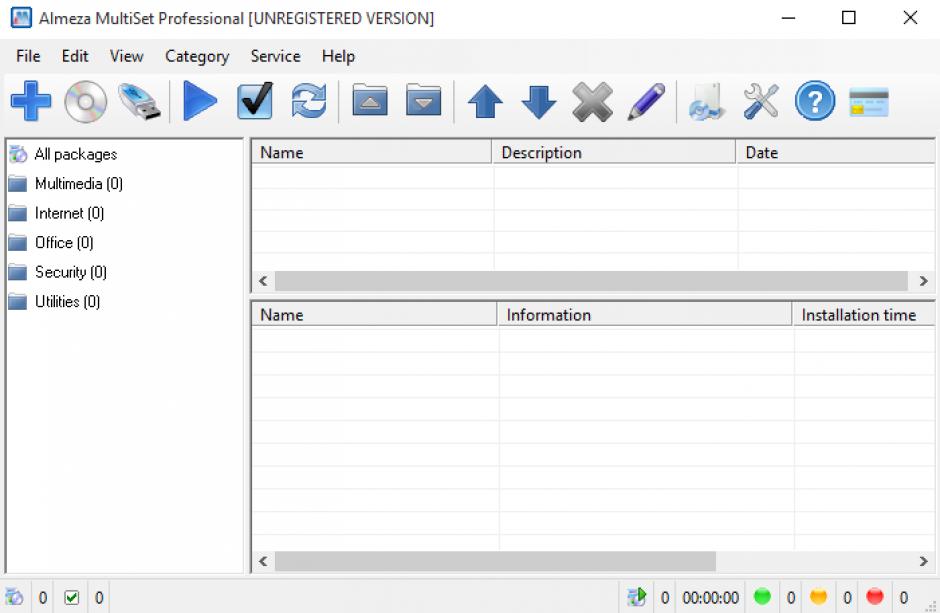Click right arrow of bottom list scrollbar
940x613 pixels.
[923, 561]
